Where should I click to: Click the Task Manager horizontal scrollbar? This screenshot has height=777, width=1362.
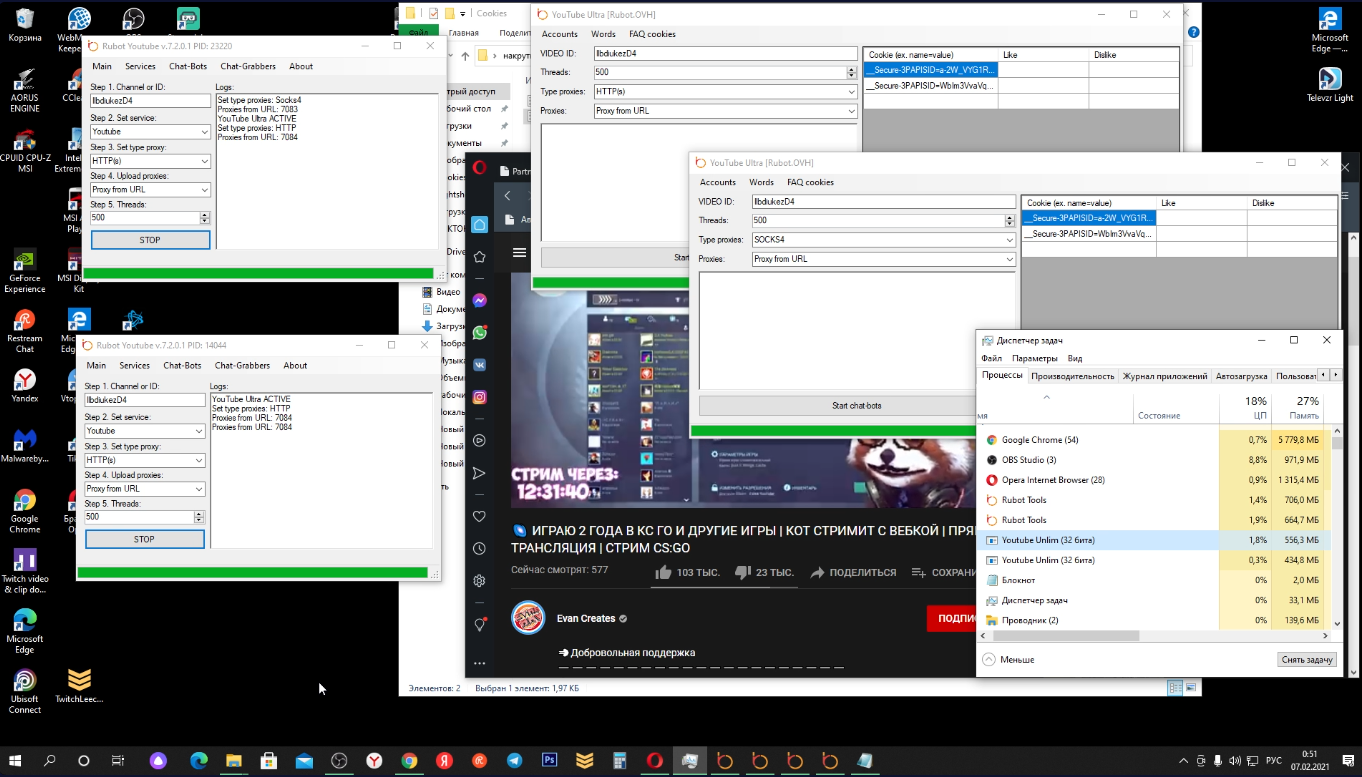[x=1060, y=636]
